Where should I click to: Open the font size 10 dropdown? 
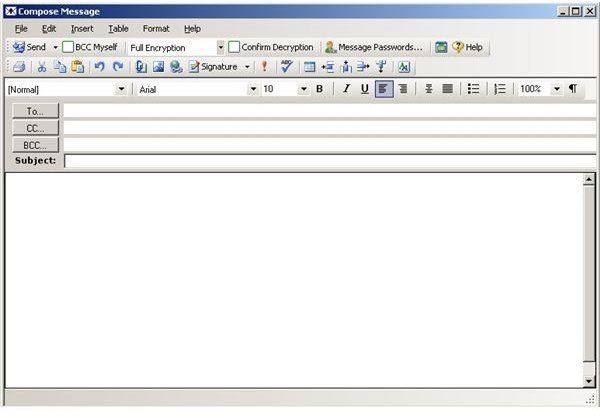303,89
